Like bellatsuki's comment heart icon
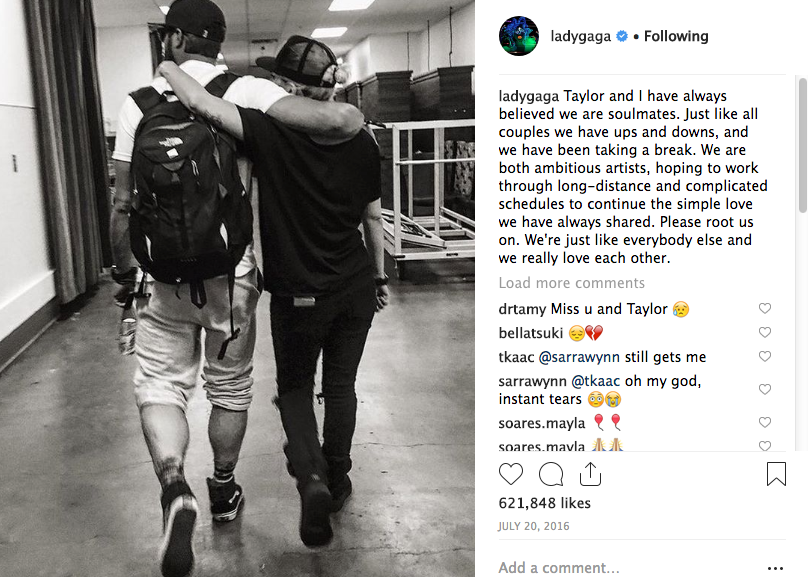The width and height of the screenshot is (808, 577). [765, 332]
